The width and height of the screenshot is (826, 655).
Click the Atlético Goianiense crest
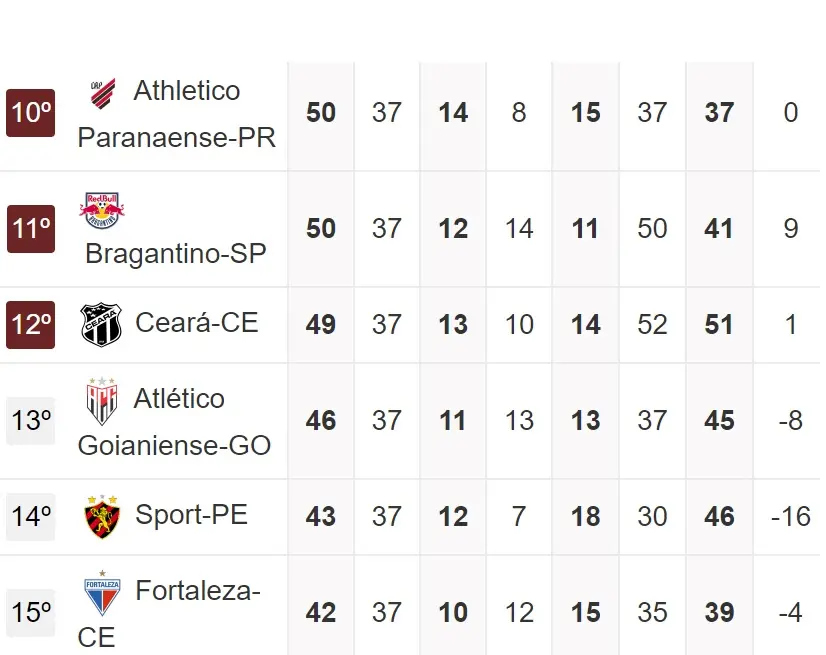click(x=101, y=401)
